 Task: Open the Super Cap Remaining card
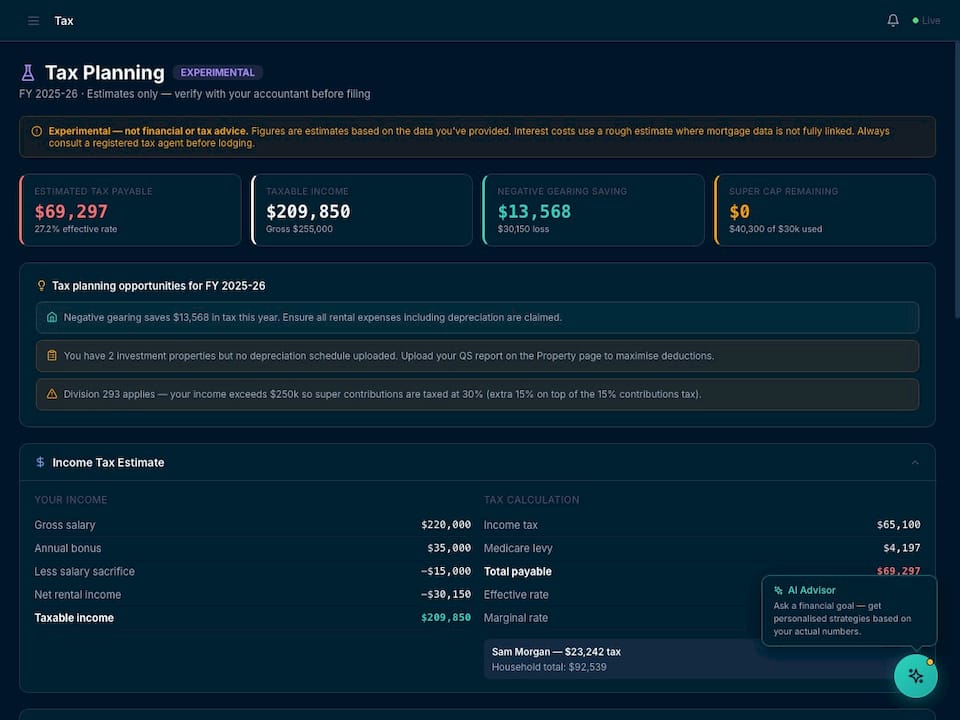824,210
